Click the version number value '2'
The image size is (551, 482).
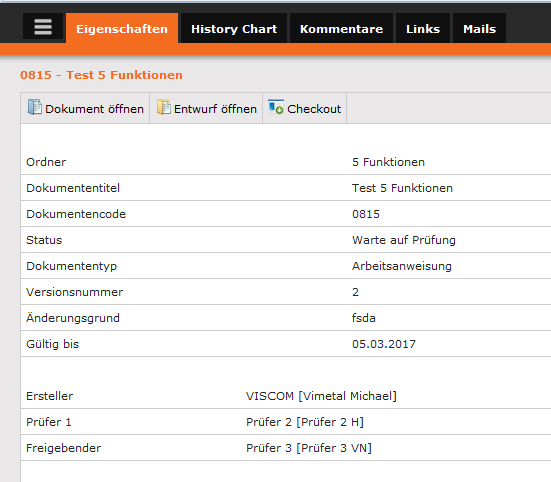(x=355, y=292)
